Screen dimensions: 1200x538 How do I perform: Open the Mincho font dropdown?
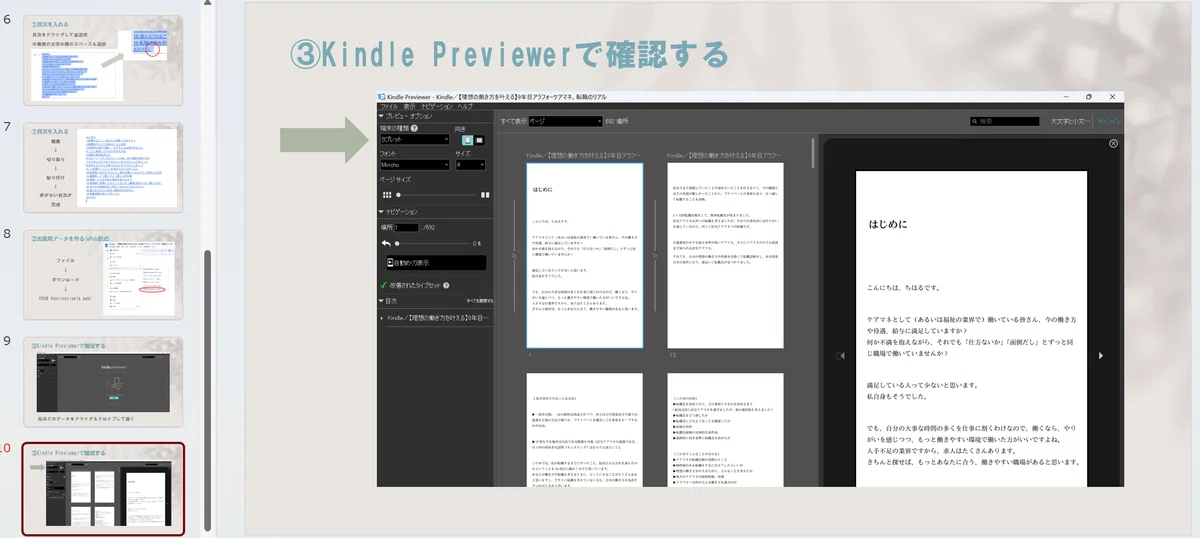pyautogui.click(x=415, y=165)
